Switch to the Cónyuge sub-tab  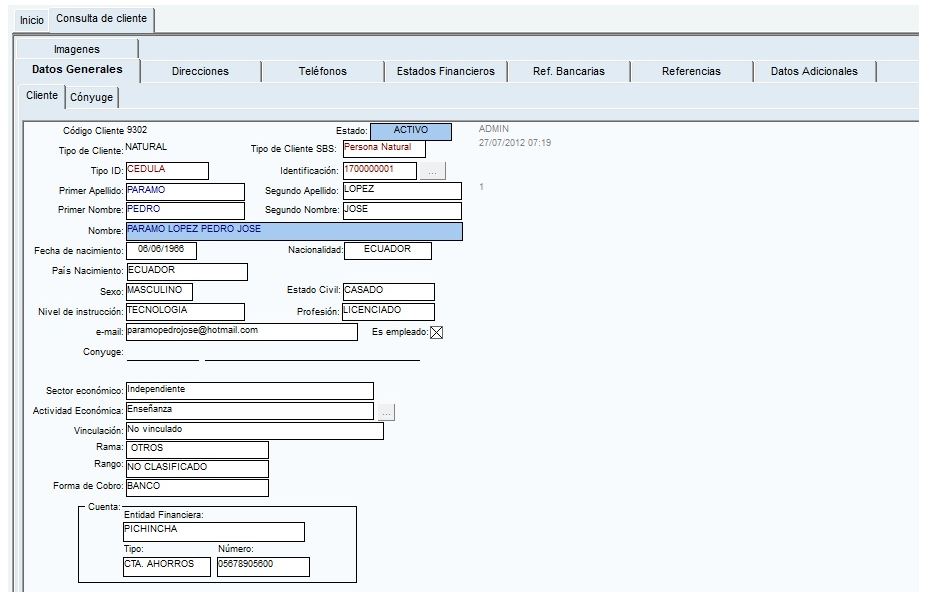pos(91,97)
